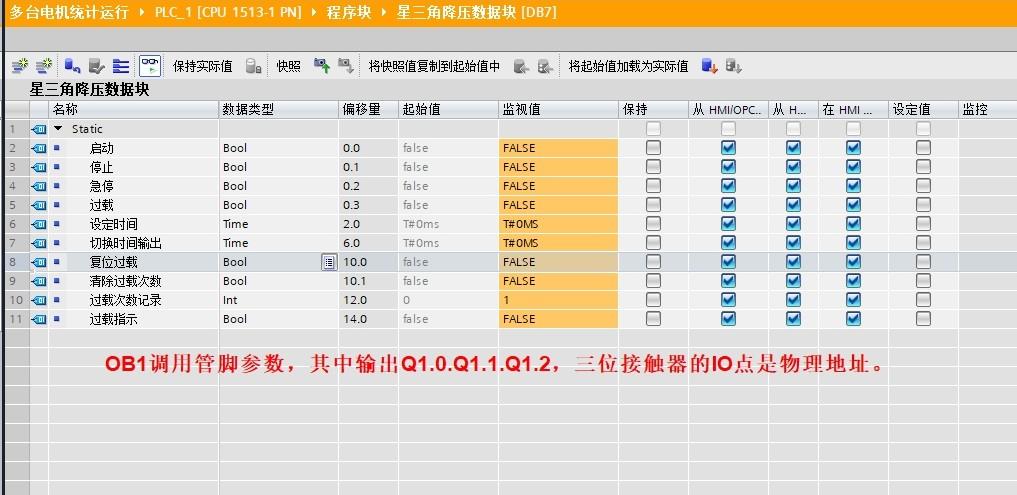Toggle 从 HMI/OPC checkbox for 停止 row
Image resolution: width=1017 pixels, height=495 pixels.
tap(728, 167)
